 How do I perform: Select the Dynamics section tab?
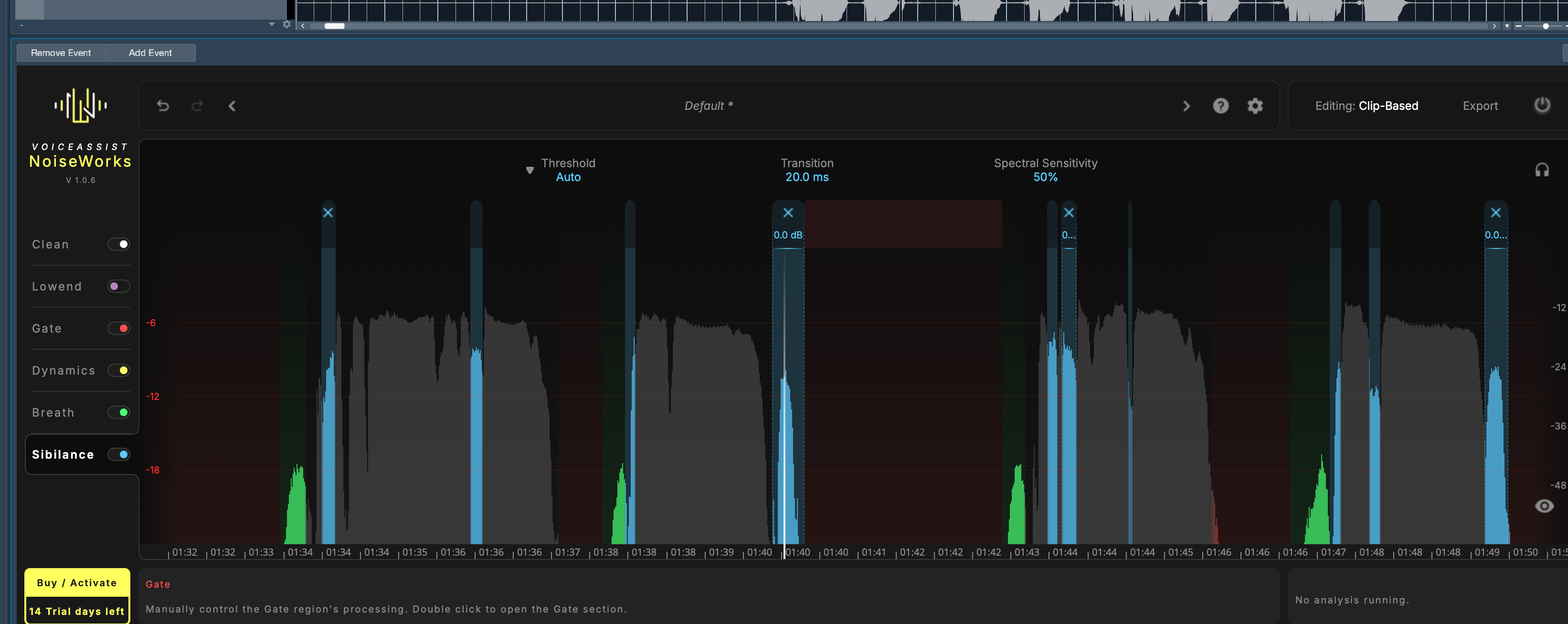(64, 370)
